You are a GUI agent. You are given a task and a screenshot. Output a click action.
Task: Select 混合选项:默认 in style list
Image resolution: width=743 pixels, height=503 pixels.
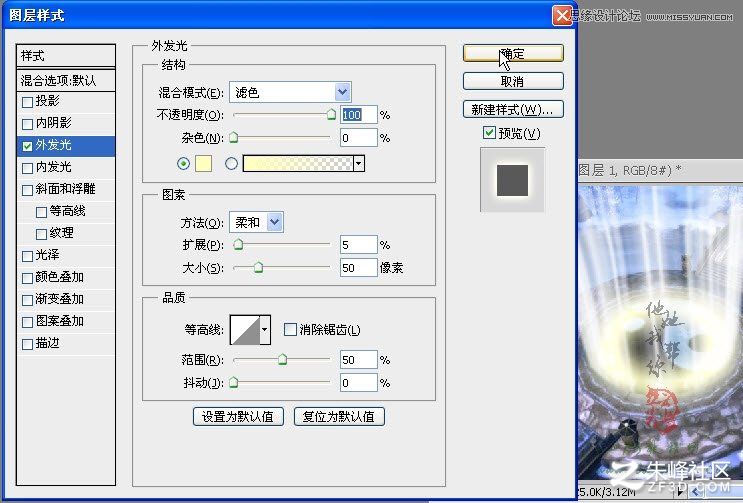[x=66, y=81]
